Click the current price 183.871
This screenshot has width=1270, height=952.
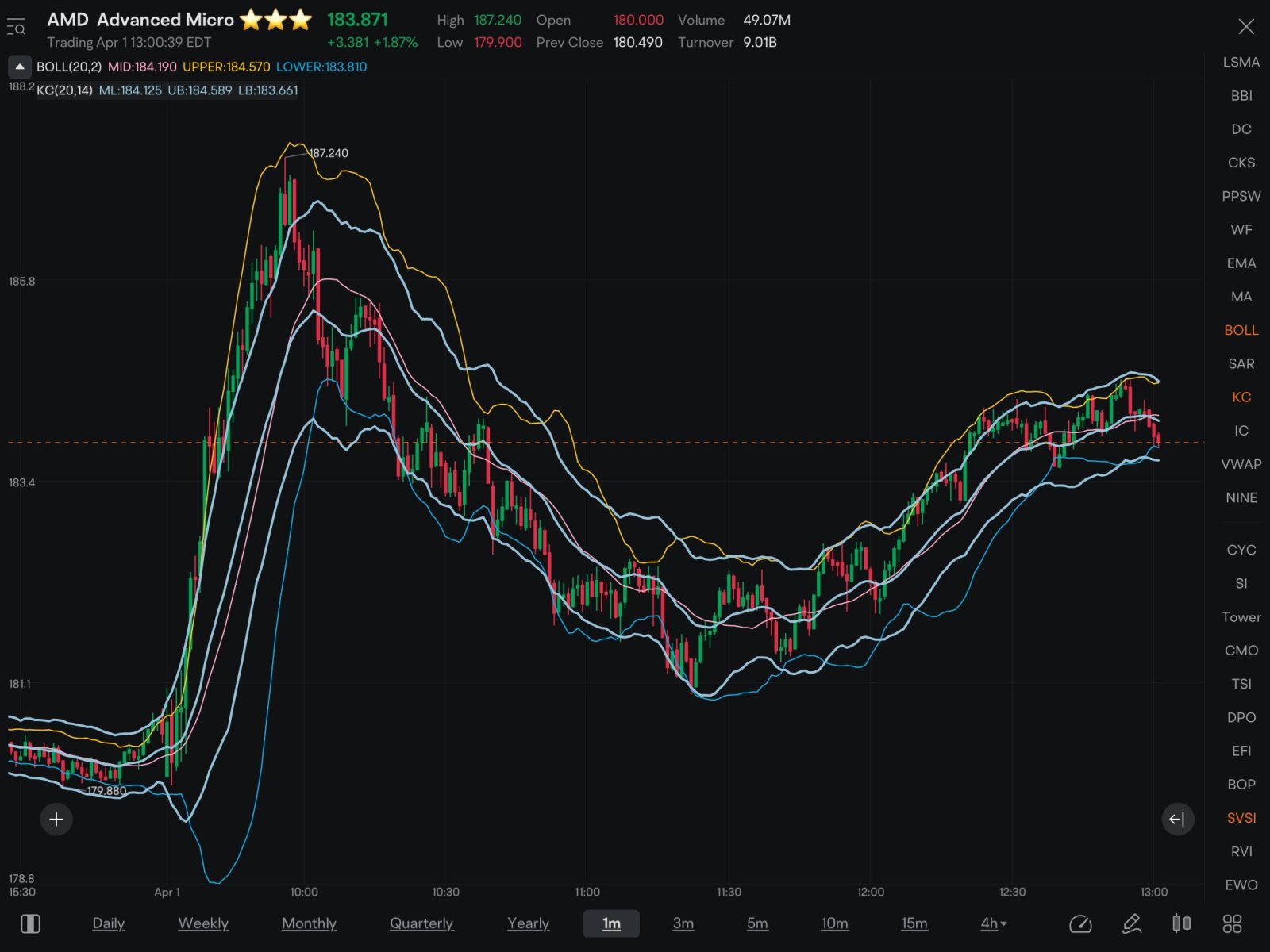pos(357,20)
